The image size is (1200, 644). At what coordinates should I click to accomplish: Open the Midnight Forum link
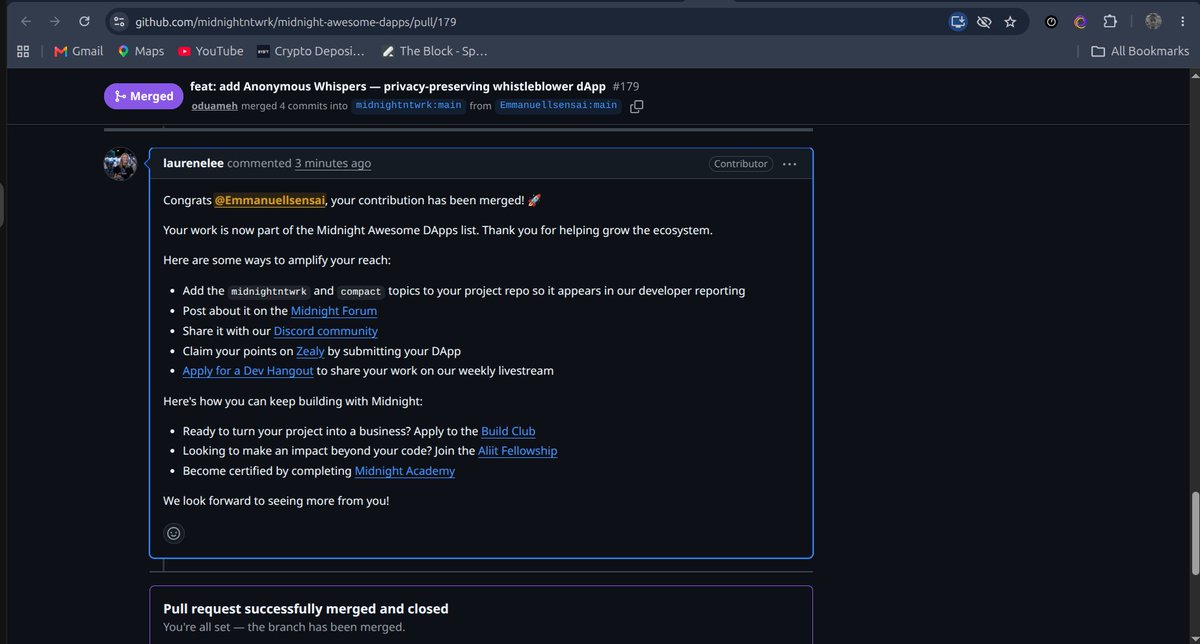pyautogui.click(x=334, y=311)
